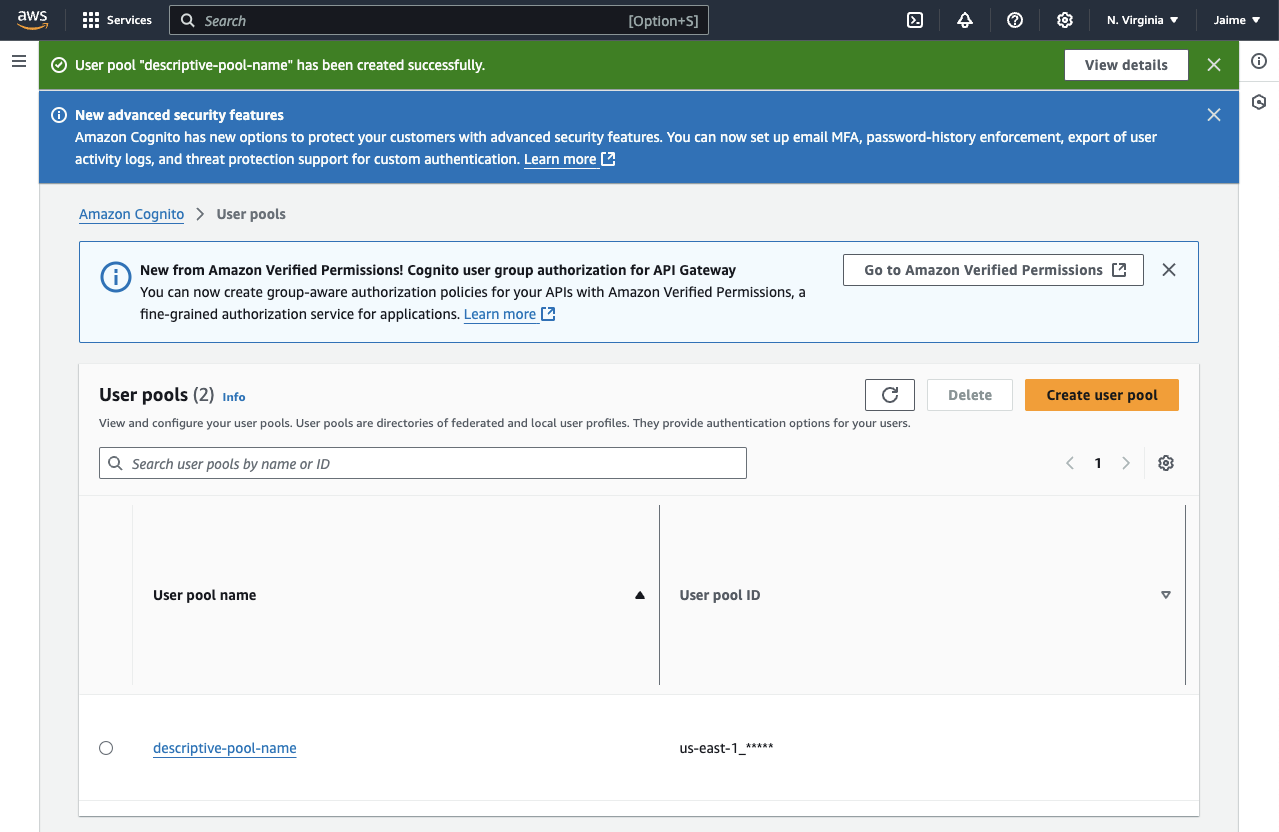The width and height of the screenshot is (1279, 832).
Task: Refresh the user pools list
Action: pyautogui.click(x=890, y=395)
